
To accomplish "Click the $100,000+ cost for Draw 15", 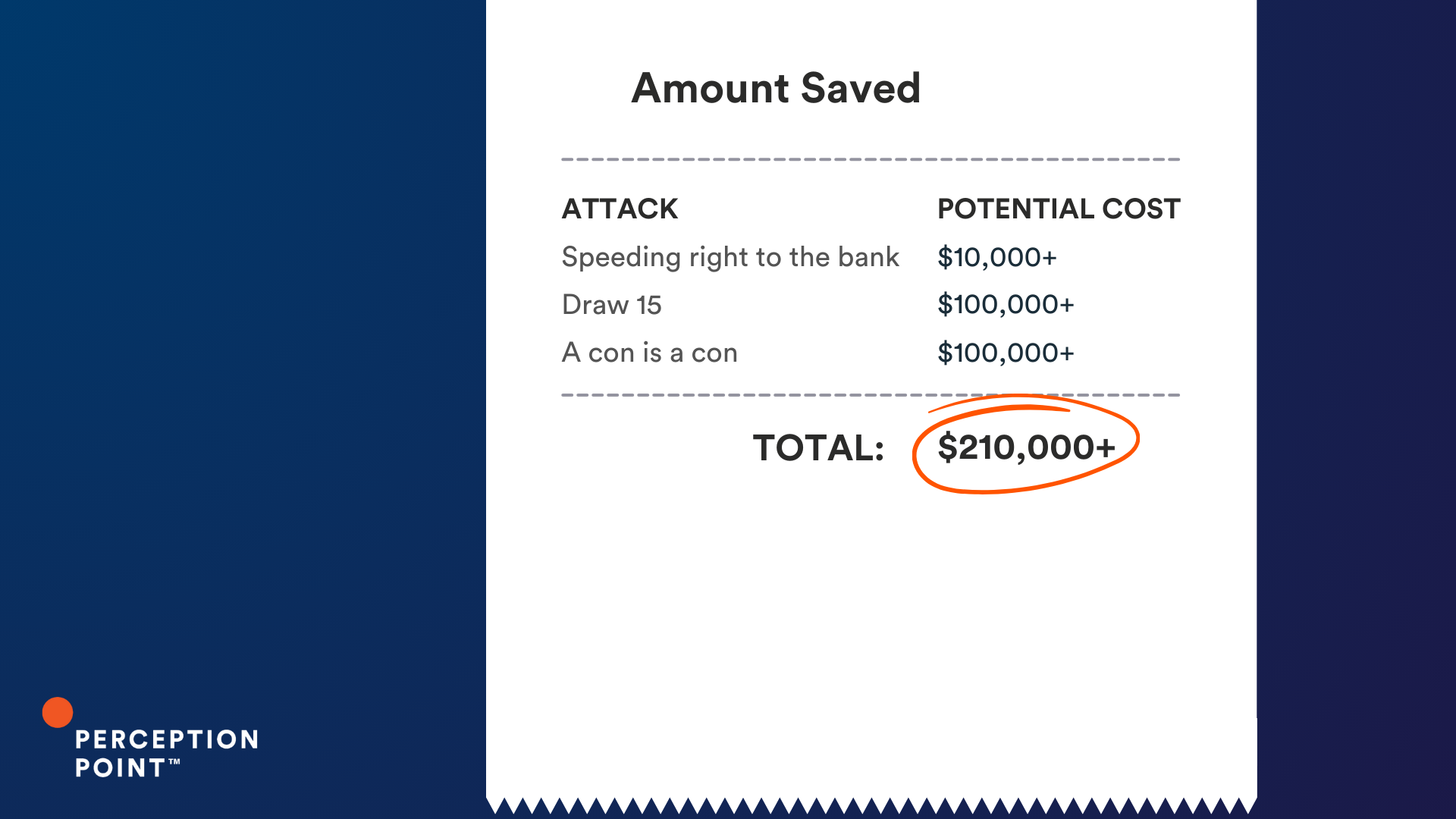I will pyautogui.click(x=1006, y=305).
